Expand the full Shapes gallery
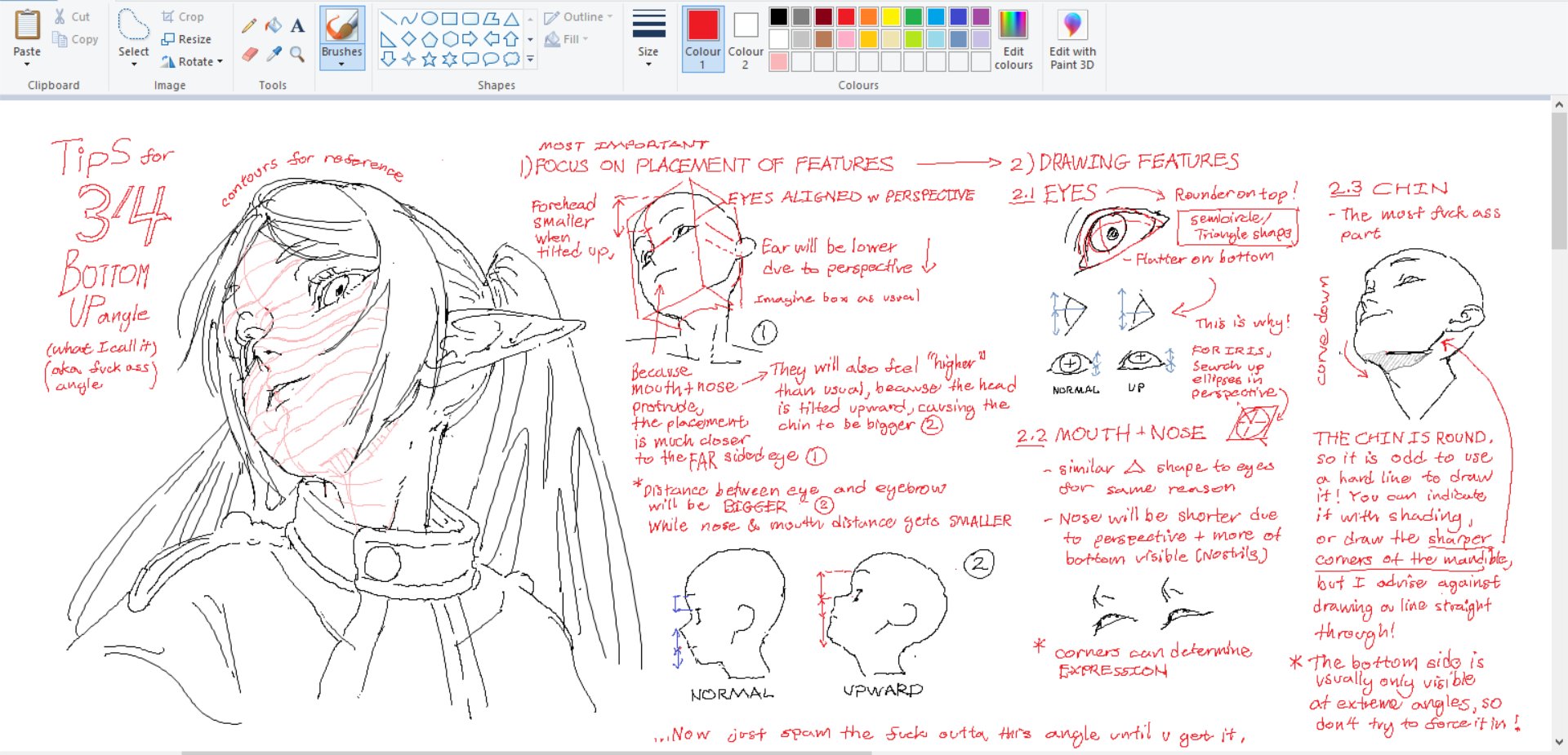 (x=531, y=59)
